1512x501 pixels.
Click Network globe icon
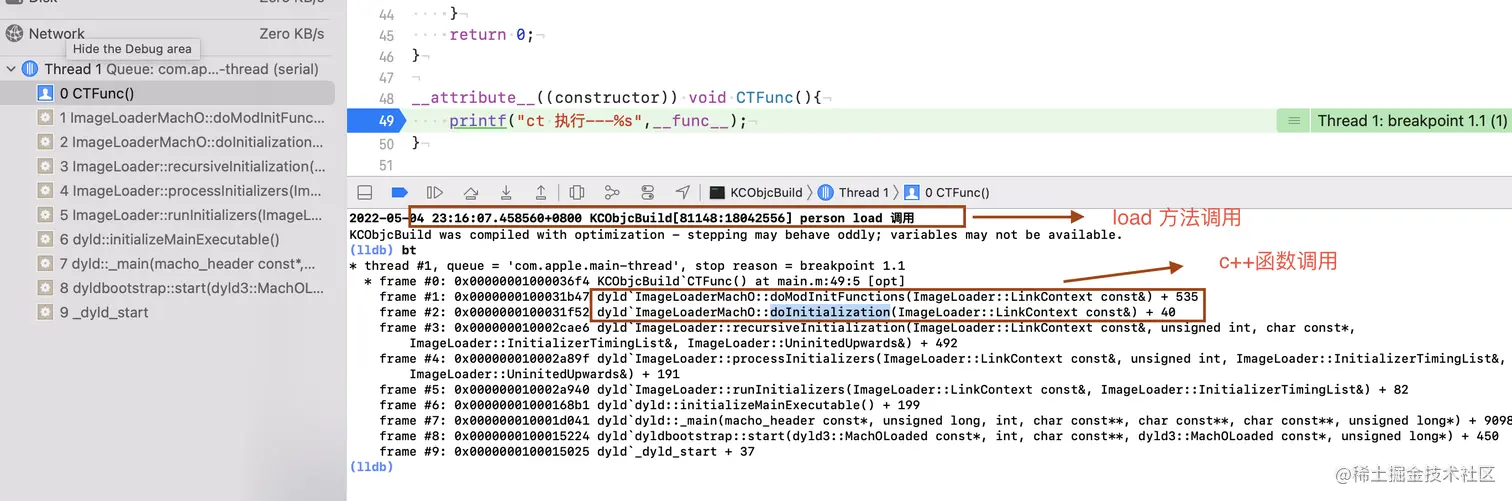pyautogui.click(x=14, y=33)
